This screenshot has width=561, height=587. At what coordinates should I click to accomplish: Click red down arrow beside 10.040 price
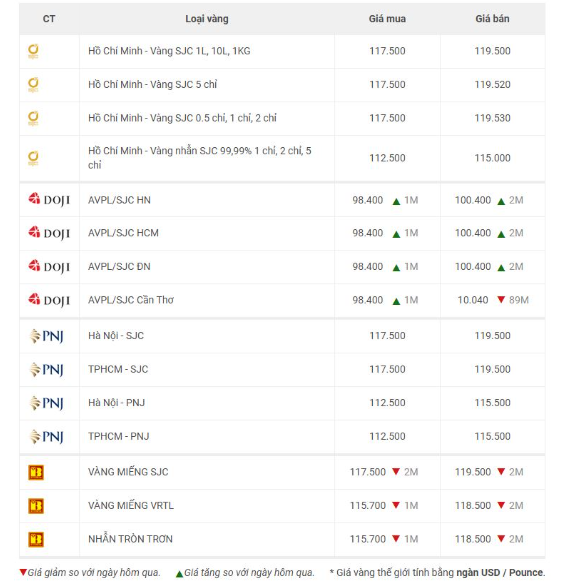point(501,299)
